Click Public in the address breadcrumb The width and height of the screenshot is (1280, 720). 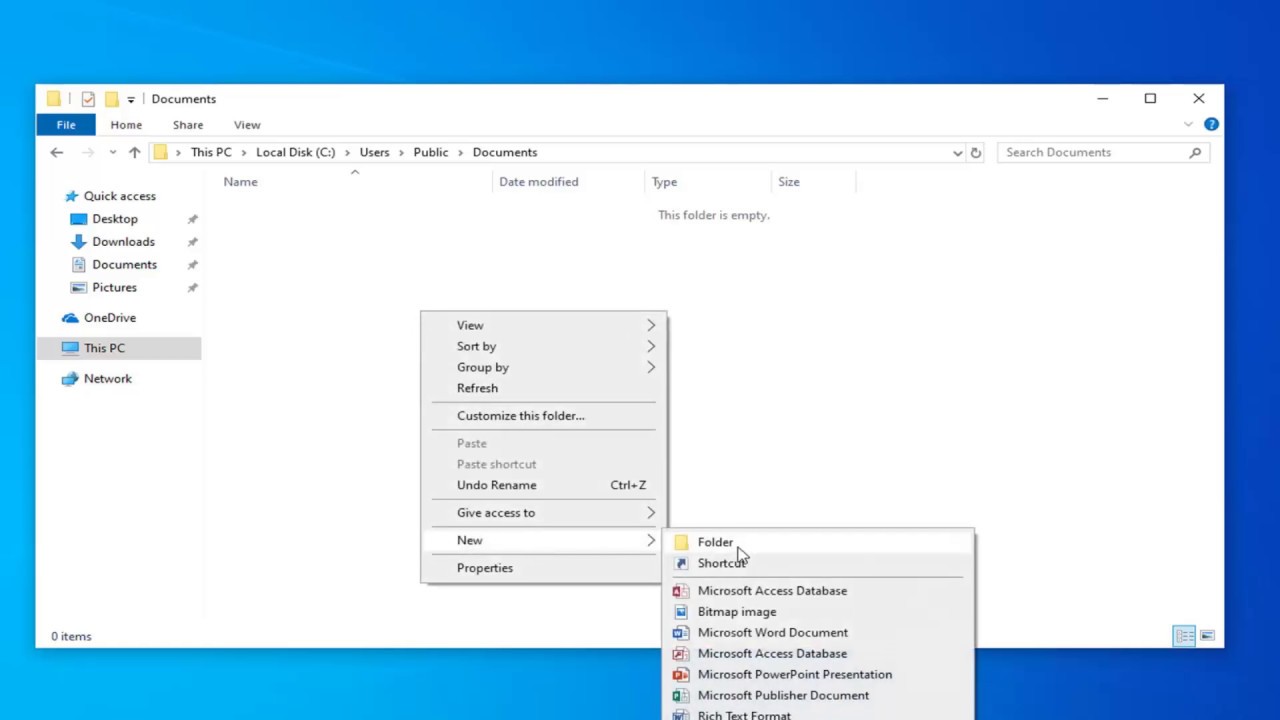tap(431, 152)
